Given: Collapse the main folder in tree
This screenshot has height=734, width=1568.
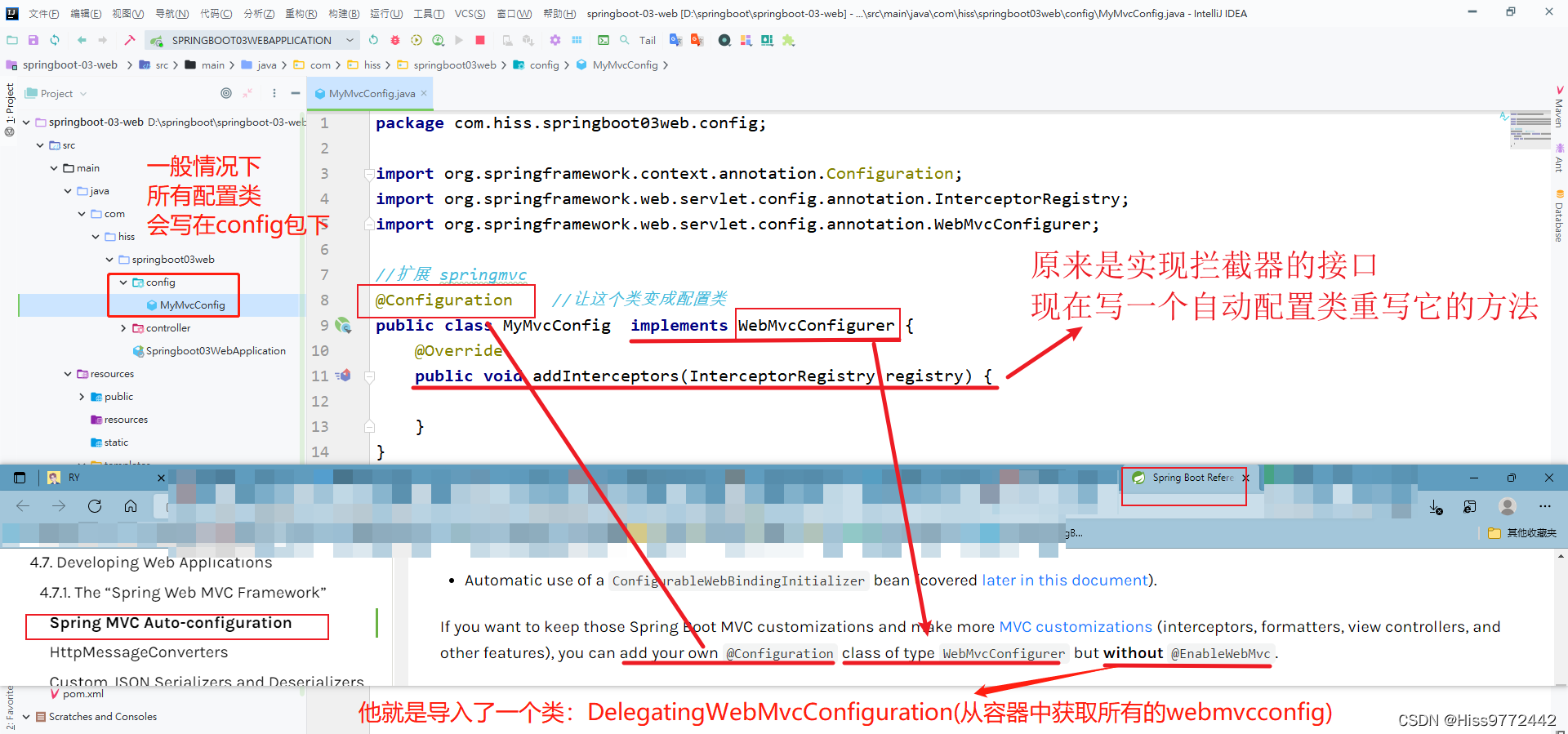Looking at the screenshot, I should tap(54, 168).
